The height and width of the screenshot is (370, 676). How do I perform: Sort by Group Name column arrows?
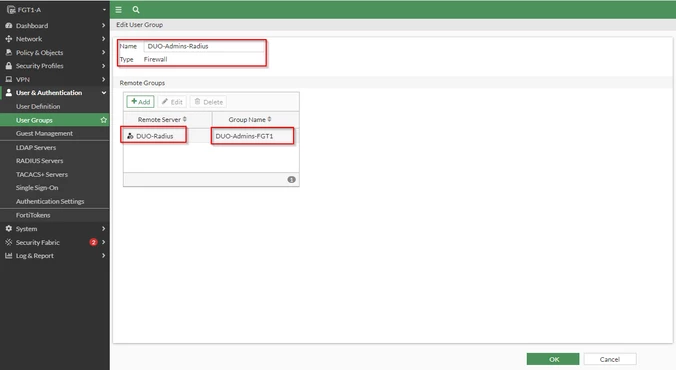pos(269,119)
